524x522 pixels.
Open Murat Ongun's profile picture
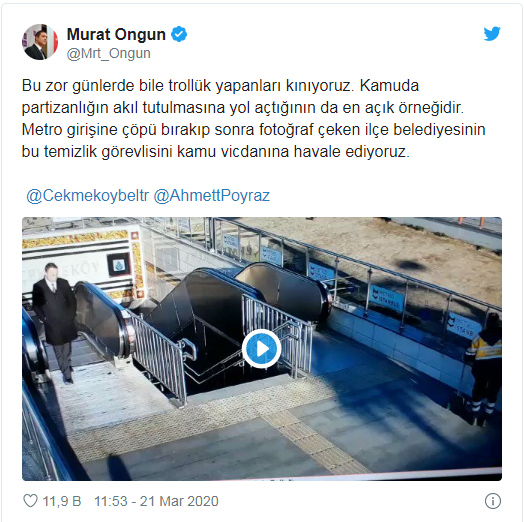[40, 42]
